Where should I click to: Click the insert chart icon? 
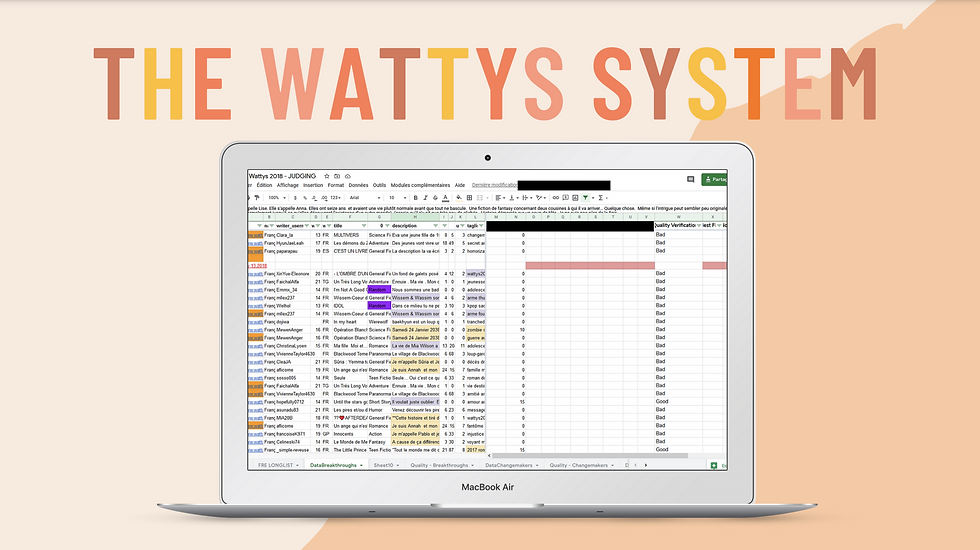(575, 198)
